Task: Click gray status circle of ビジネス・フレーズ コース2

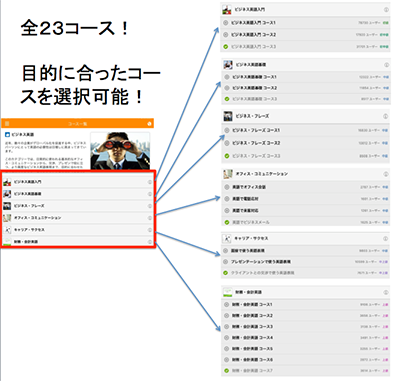Action: tap(227, 143)
